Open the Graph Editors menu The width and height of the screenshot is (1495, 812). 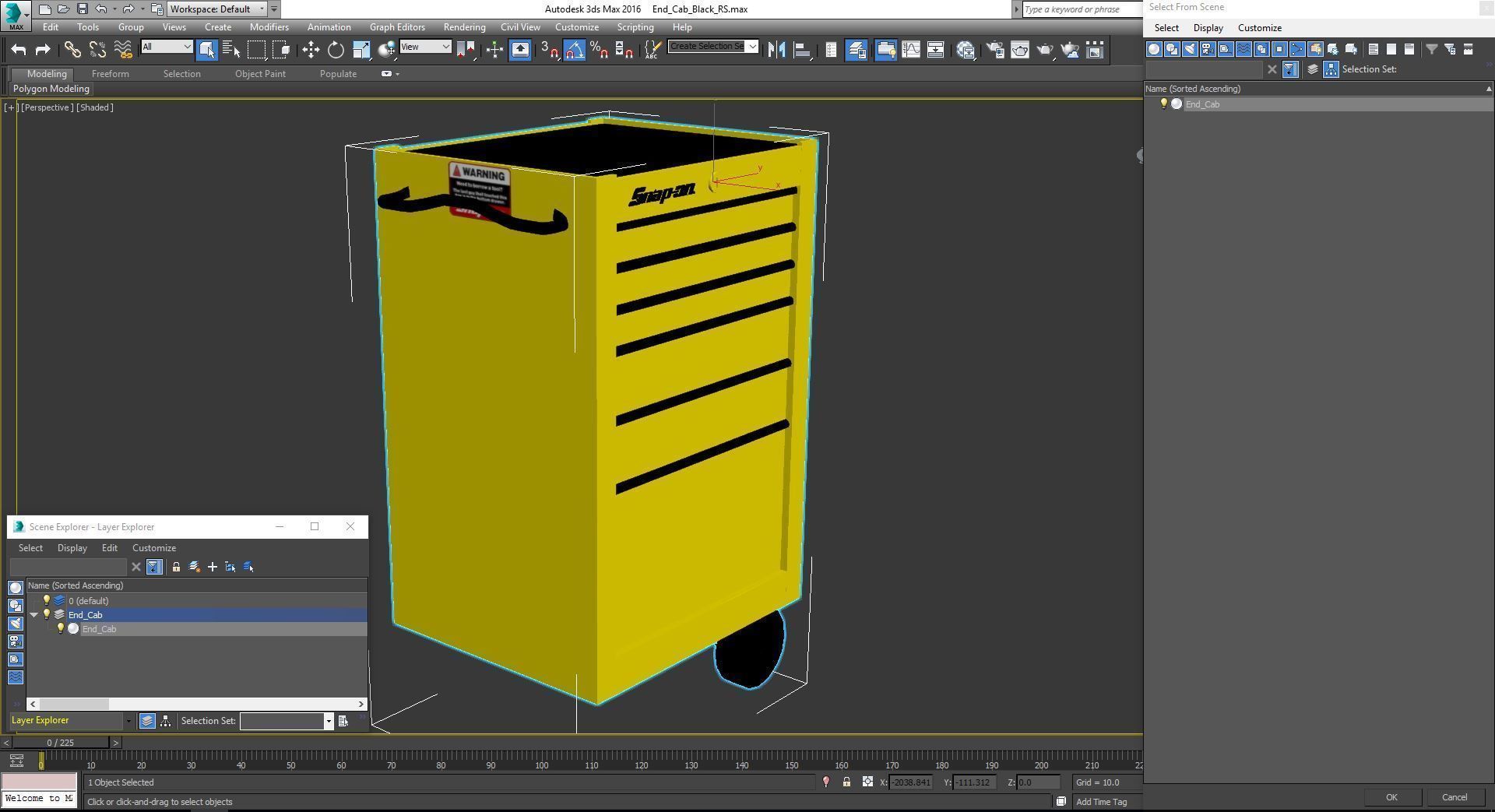pyautogui.click(x=397, y=27)
